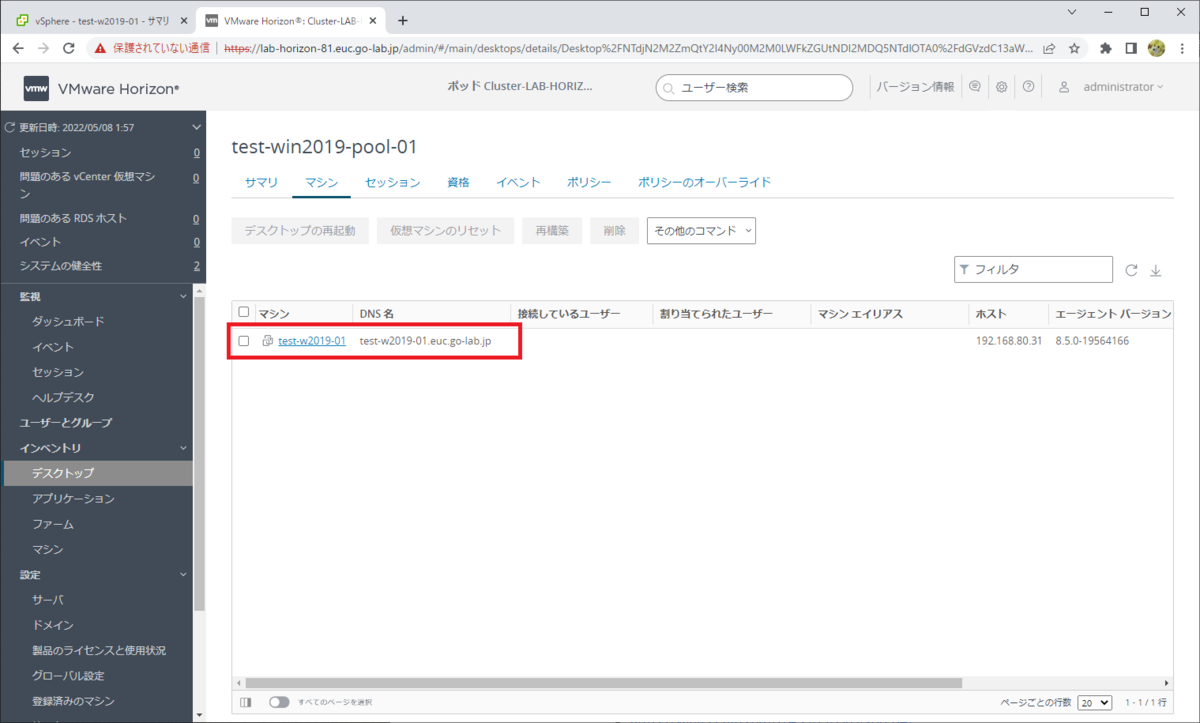Screen dimensions: 1200x723
Task: Open ダッシュボード in the sidebar
Action: pos(68,322)
